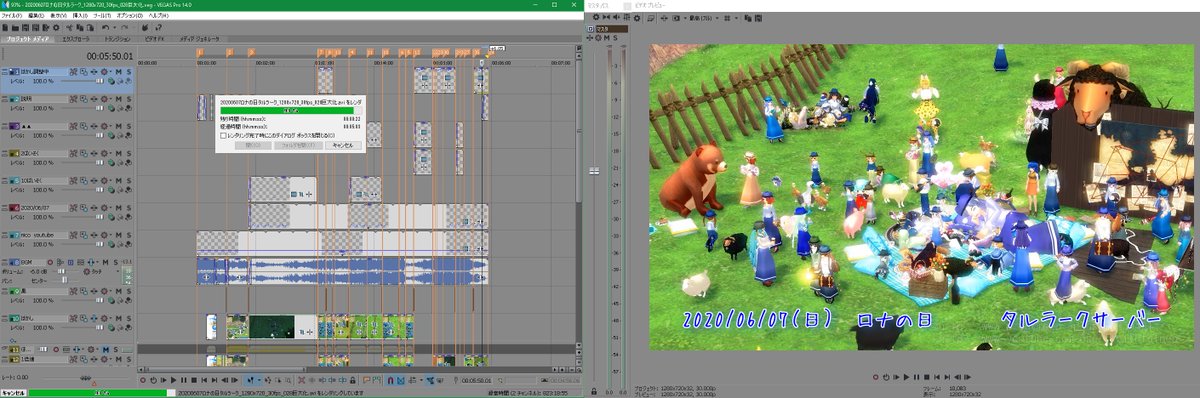The height and width of the screenshot is (398, 1200).
Task: Mute video track 2
Action: pyautogui.click(x=118, y=99)
